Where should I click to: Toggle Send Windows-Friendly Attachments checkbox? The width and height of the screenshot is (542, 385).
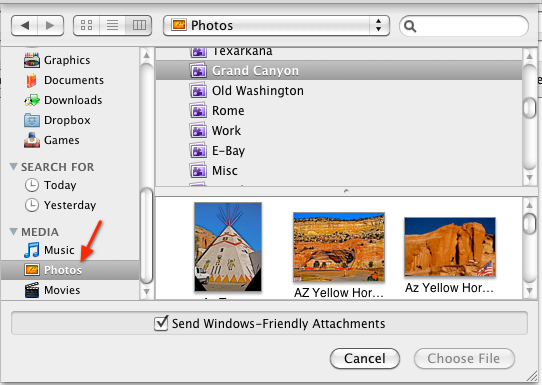pyautogui.click(x=161, y=323)
